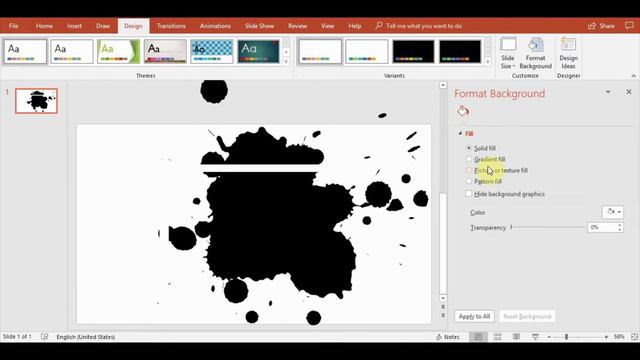Collapse the ribbon chevron
The image size is (640, 360).
point(633,76)
